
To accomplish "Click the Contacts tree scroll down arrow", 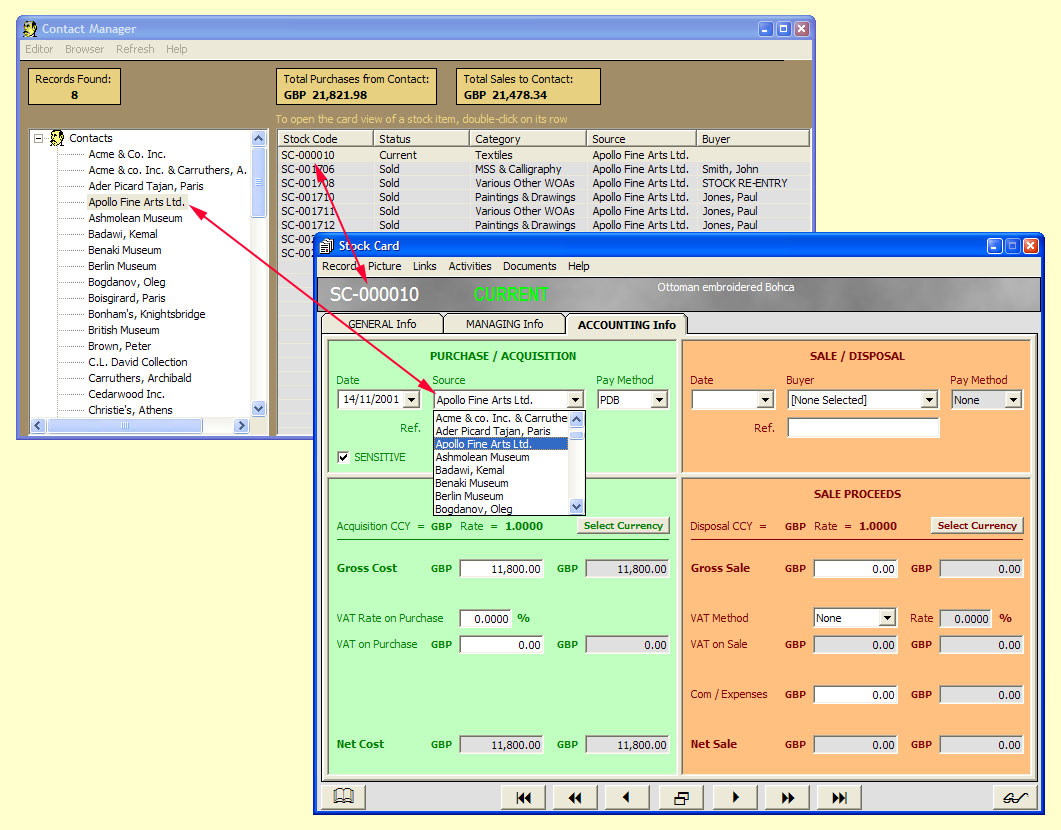I will tap(258, 409).
